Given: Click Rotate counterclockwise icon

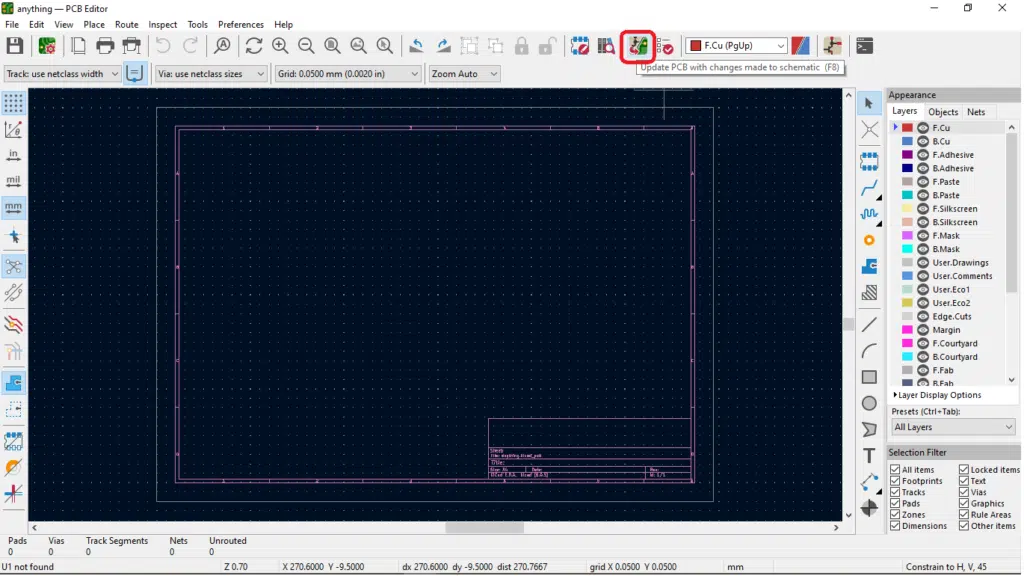Looking at the screenshot, I should [416, 46].
